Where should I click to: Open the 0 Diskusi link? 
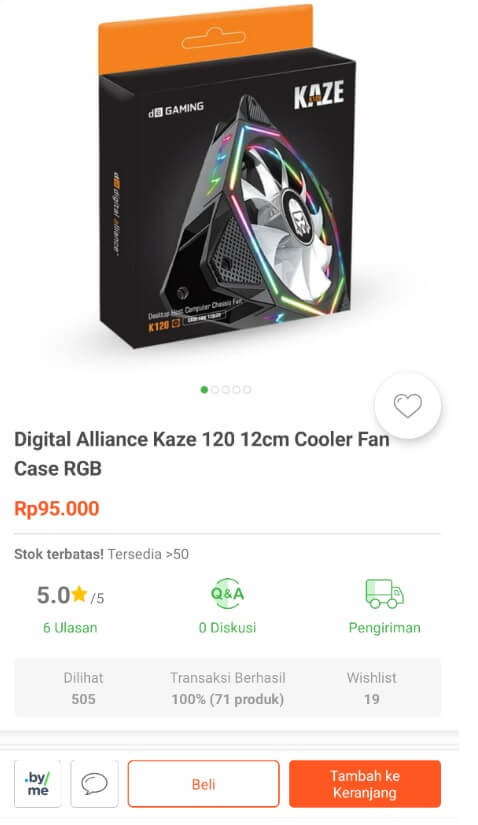coord(227,628)
